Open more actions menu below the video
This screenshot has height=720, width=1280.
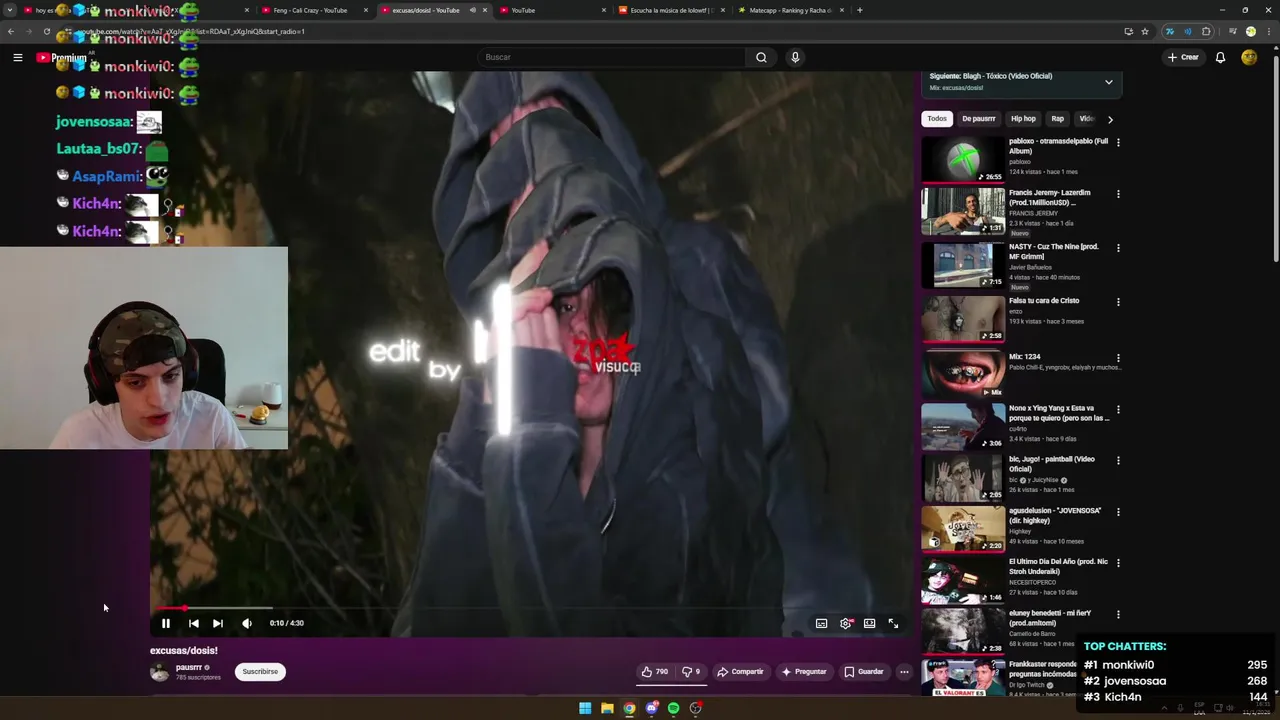(904, 672)
